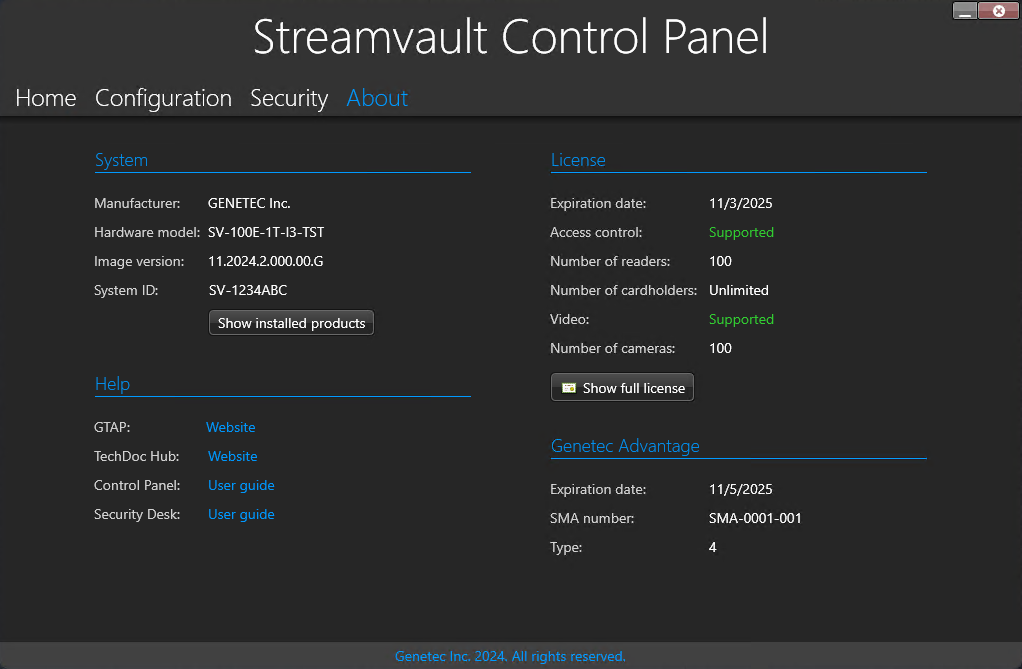
Task: Click SMA number SMA-0001-001
Action: [755, 518]
